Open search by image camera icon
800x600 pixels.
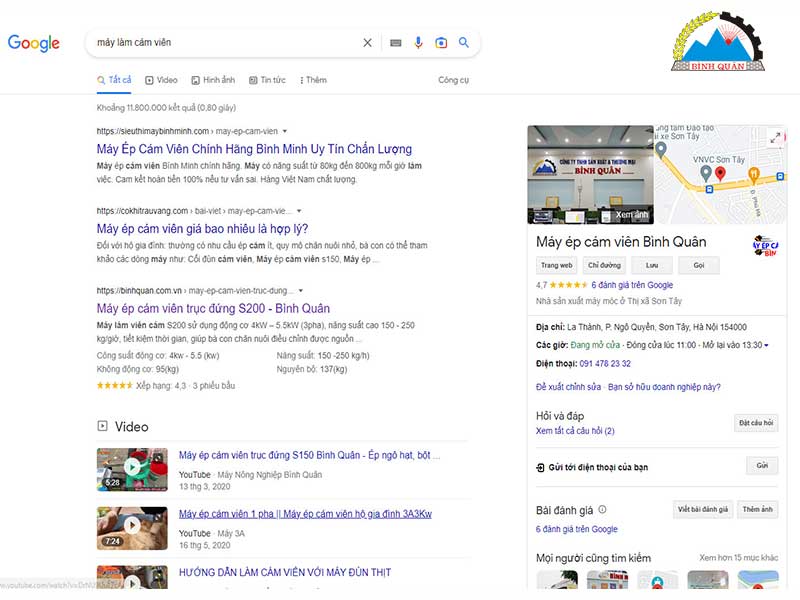click(x=441, y=43)
